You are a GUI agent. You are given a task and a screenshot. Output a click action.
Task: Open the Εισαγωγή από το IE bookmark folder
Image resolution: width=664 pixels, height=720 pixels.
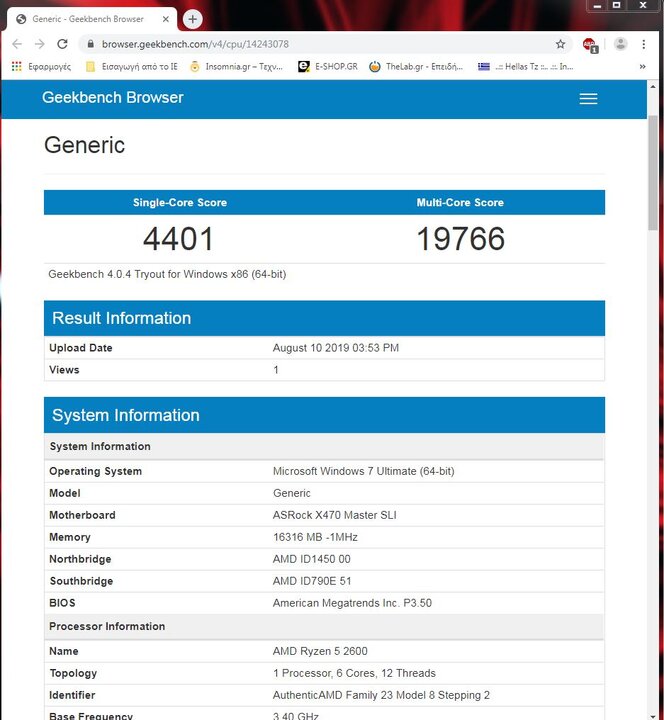point(132,67)
